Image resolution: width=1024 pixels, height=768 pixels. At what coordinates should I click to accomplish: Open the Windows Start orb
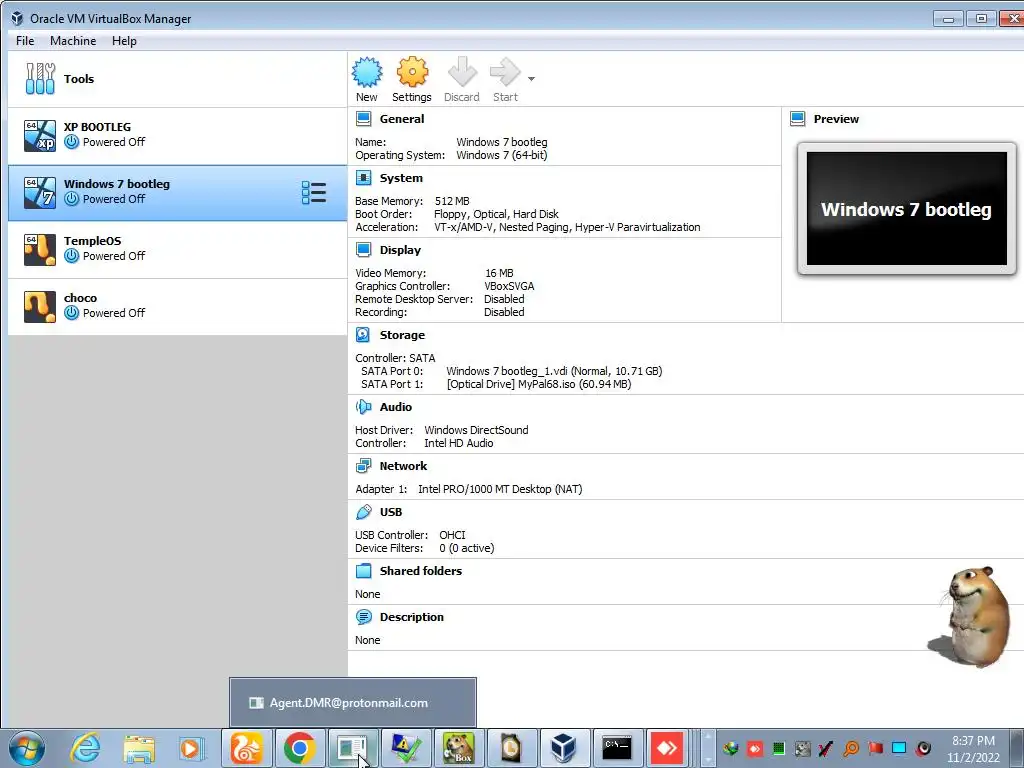tap(27, 748)
